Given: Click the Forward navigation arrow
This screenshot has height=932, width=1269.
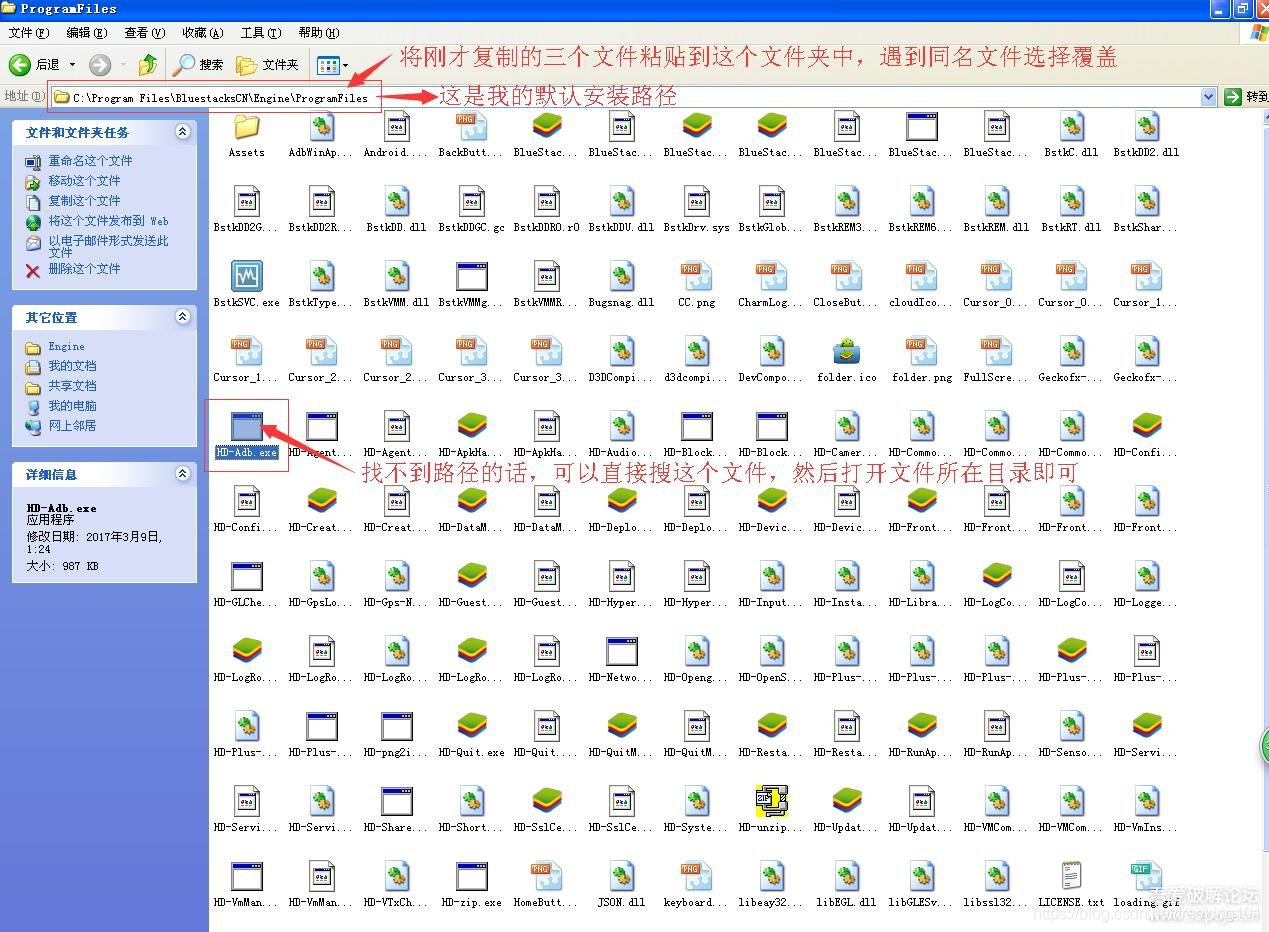Looking at the screenshot, I should (100, 65).
